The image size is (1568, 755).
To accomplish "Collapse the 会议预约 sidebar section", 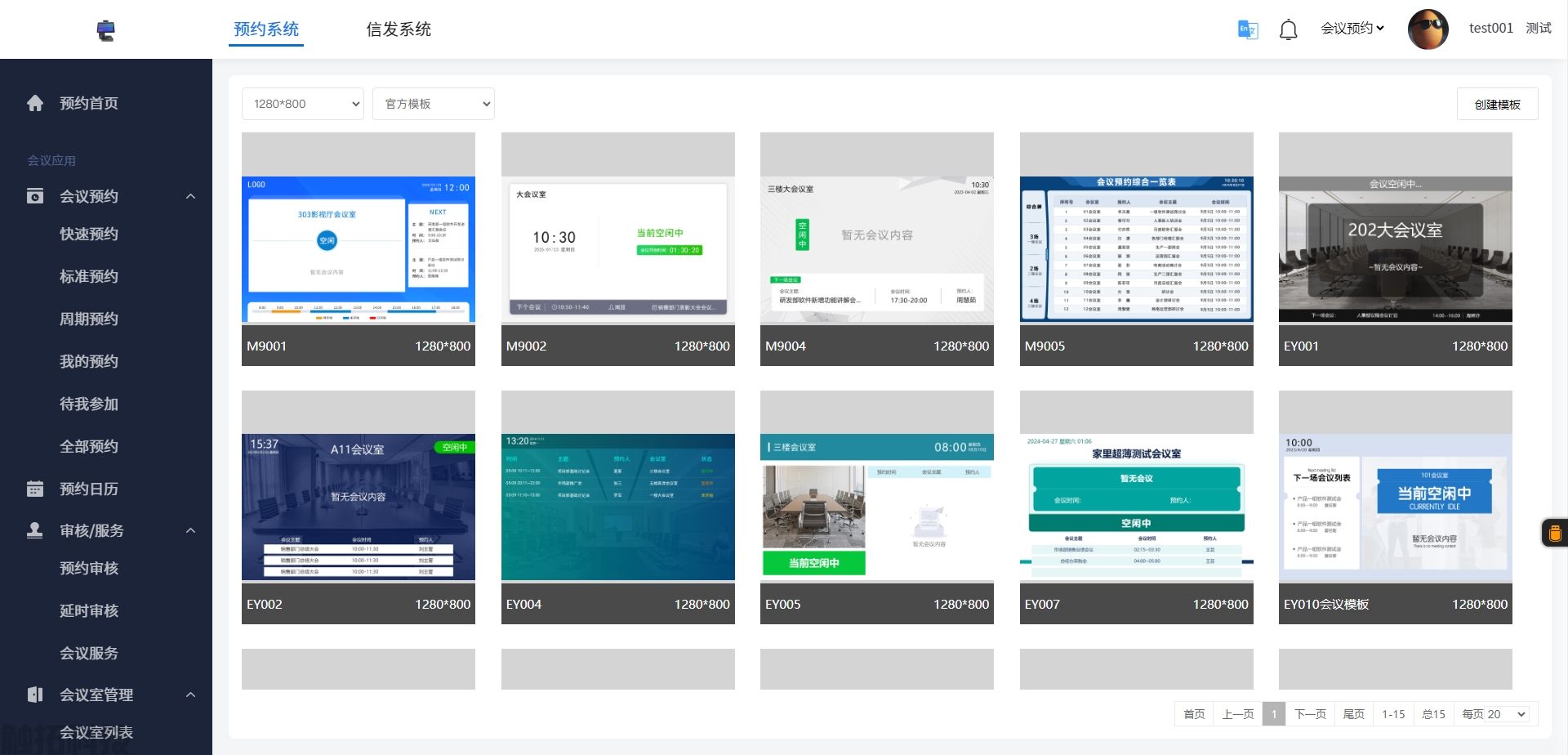I will (x=191, y=196).
